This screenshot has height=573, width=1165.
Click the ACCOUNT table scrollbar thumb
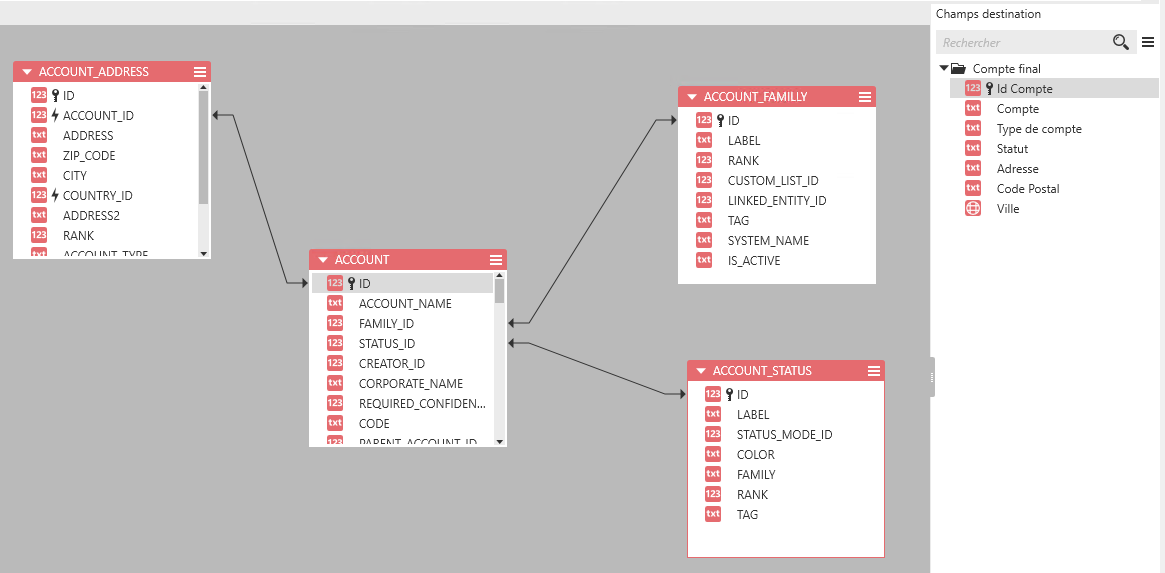click(x=499, y=290)
